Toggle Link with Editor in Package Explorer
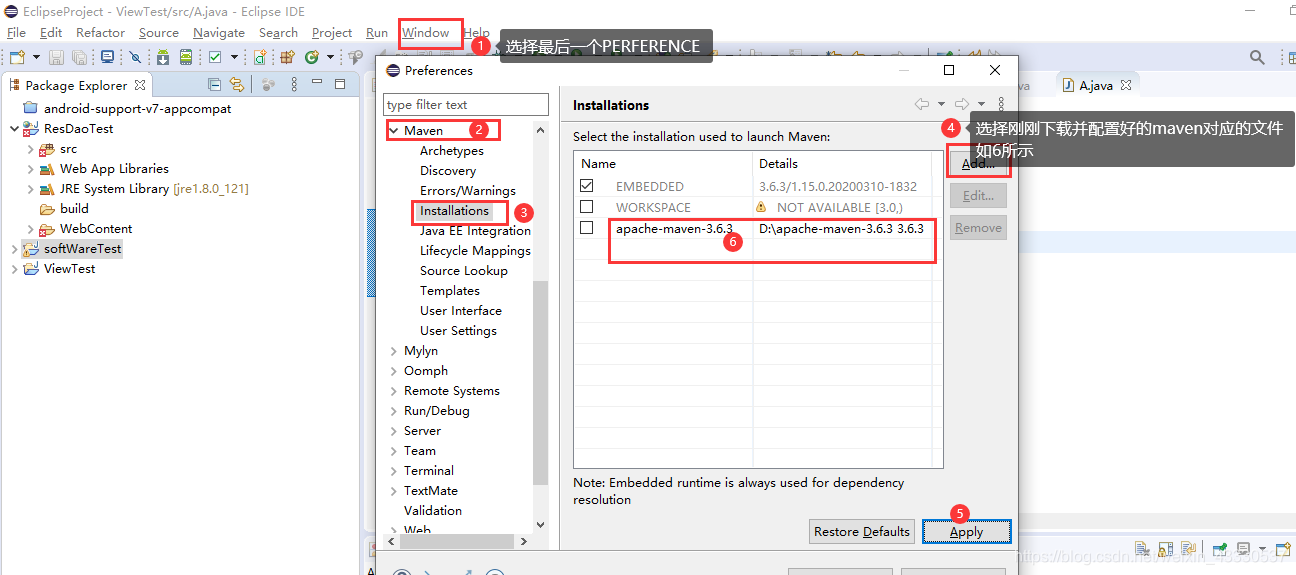1296x575 pixels. pyautogui.click(x=237, y=85)
